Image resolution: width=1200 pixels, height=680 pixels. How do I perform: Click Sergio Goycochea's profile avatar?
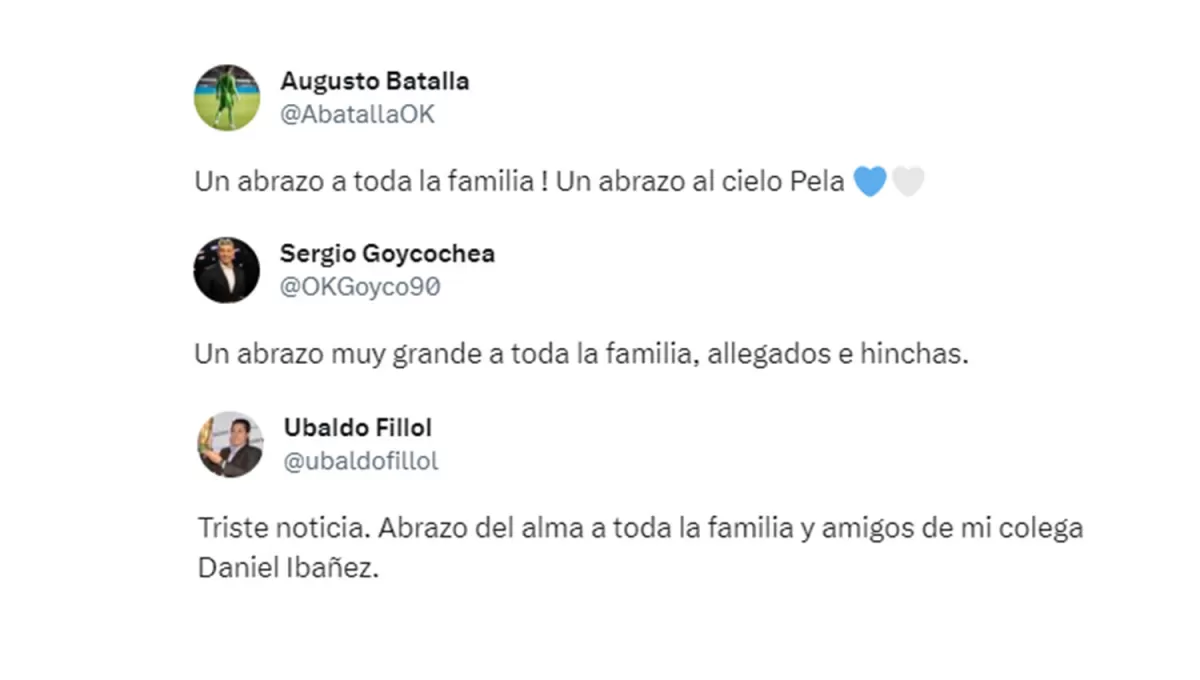pyautogui.click(x=227, y=270)
